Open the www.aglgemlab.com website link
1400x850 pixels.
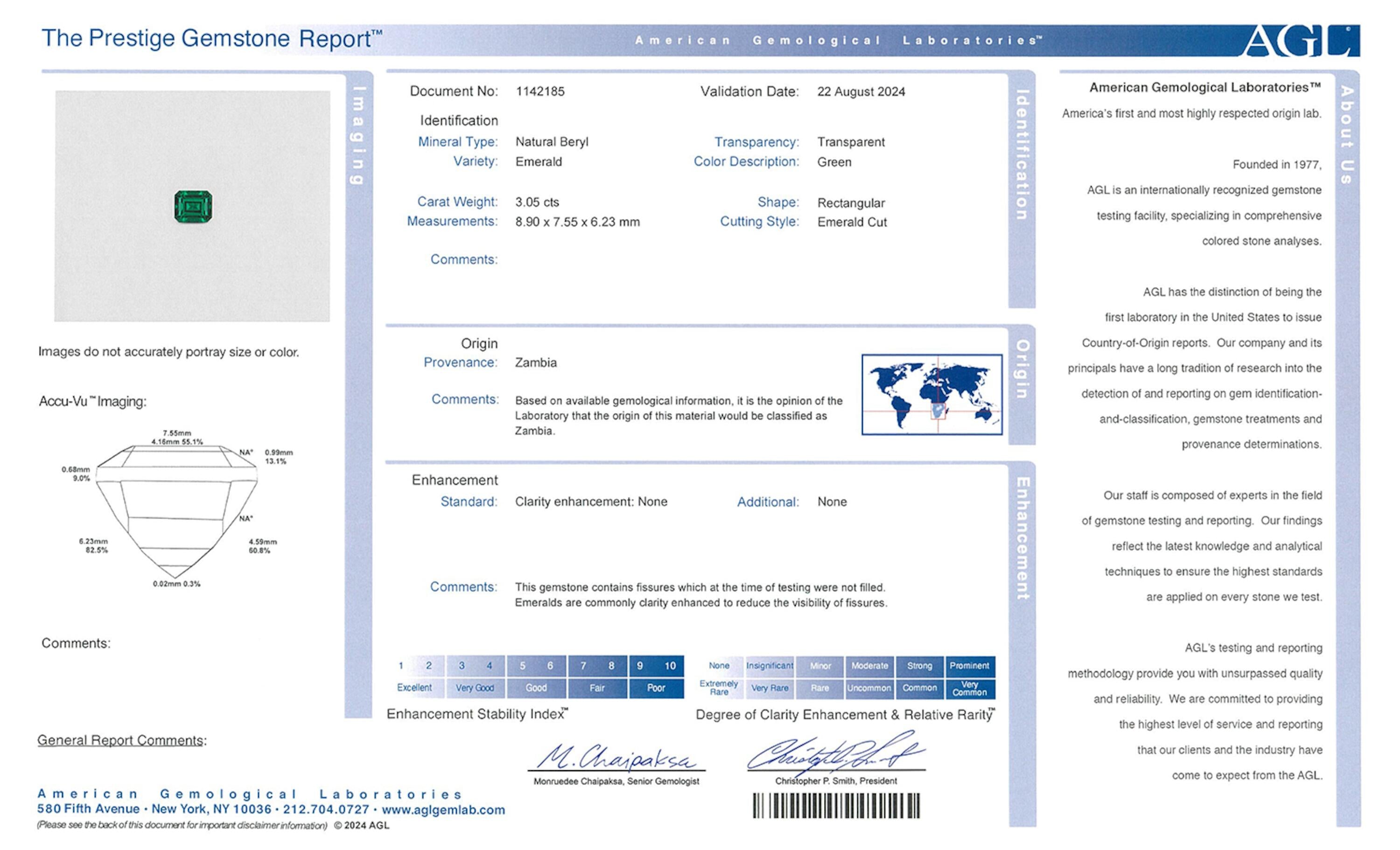coord(443,810)
